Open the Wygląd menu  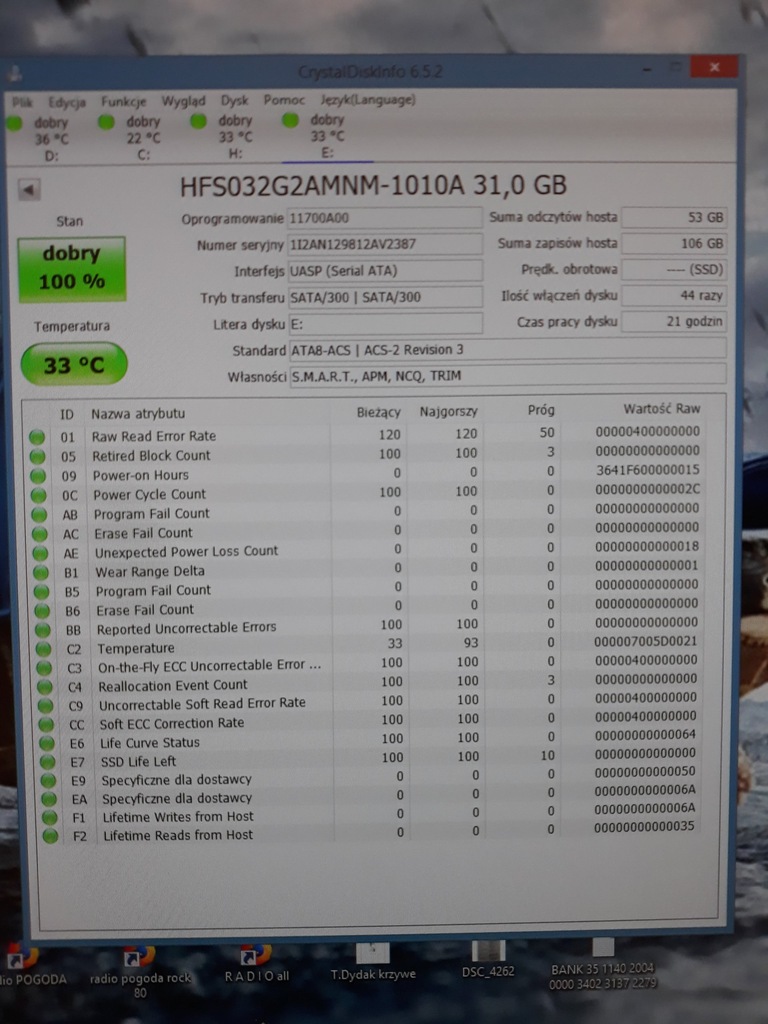184,101
